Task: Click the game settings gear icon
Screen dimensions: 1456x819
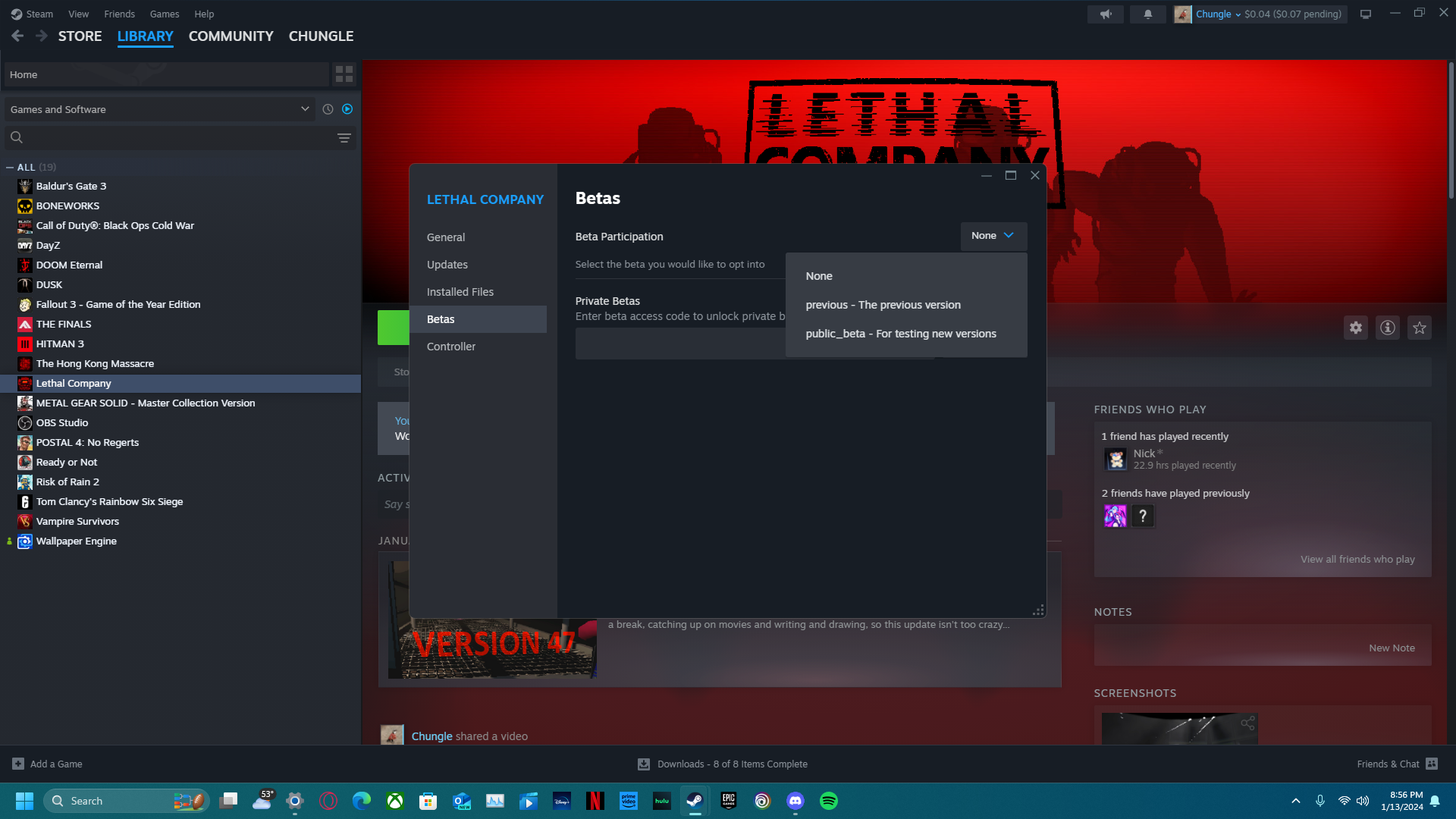Action: pos(1355,328)
